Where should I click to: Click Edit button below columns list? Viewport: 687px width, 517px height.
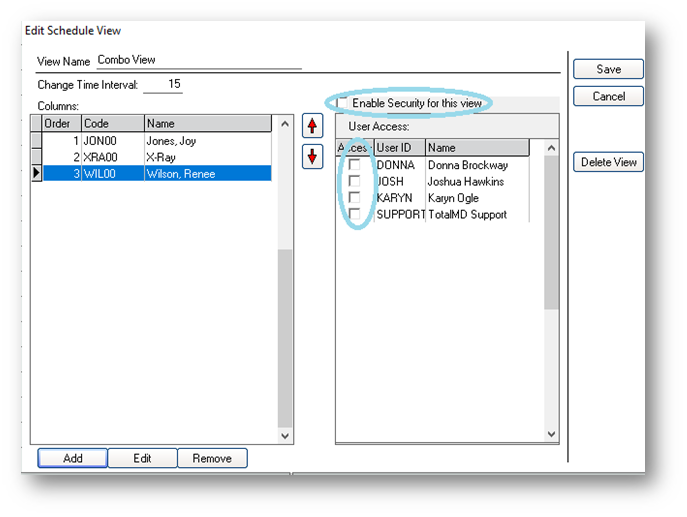(142, 458)
